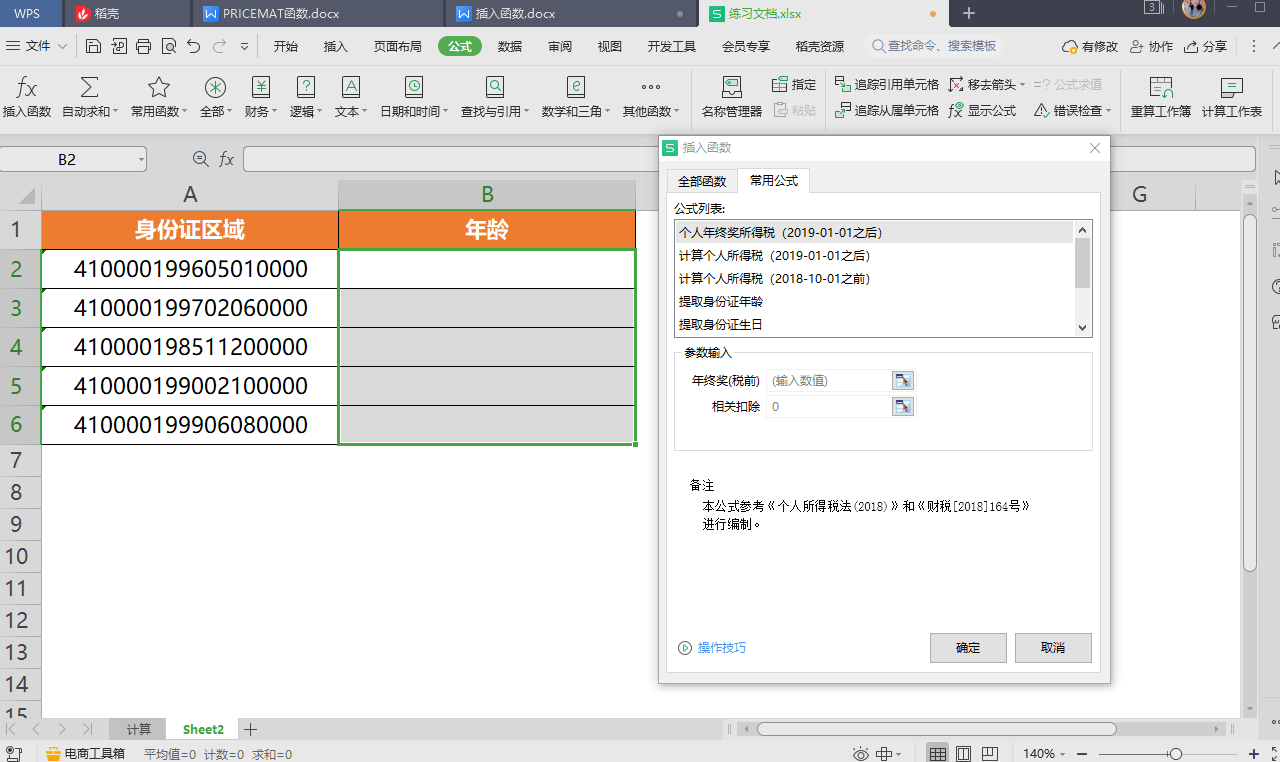
Task: Open the Text (文本) functions icon
Action: [x=351, y=87]
